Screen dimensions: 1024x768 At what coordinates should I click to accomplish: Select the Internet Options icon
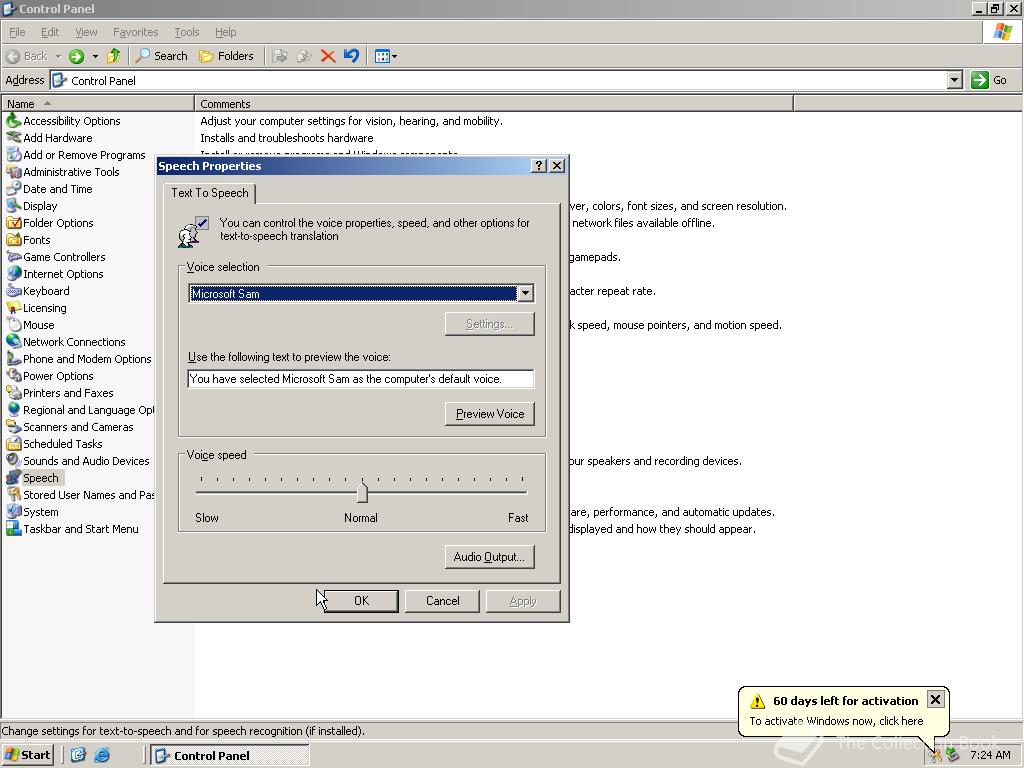[14, 274]
